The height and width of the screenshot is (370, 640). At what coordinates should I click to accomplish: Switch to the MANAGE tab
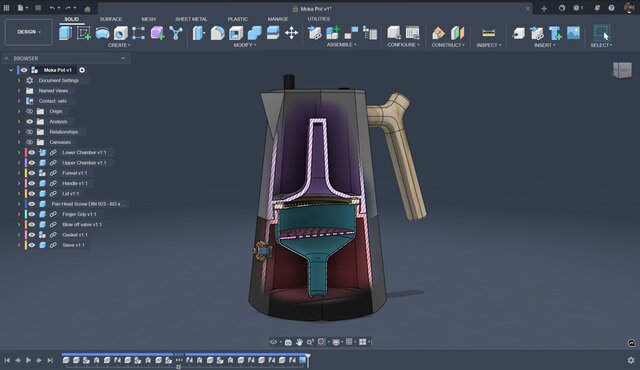pyautogui.click(x=278, y=19)
